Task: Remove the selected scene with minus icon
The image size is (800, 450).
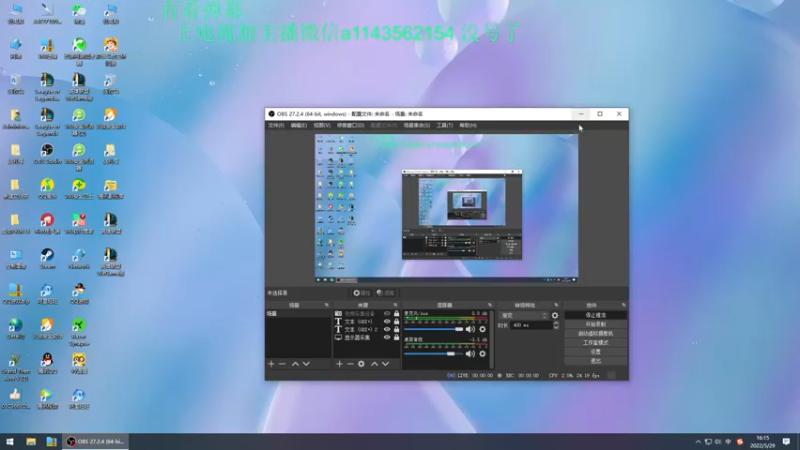Action: tap(282, 364)
